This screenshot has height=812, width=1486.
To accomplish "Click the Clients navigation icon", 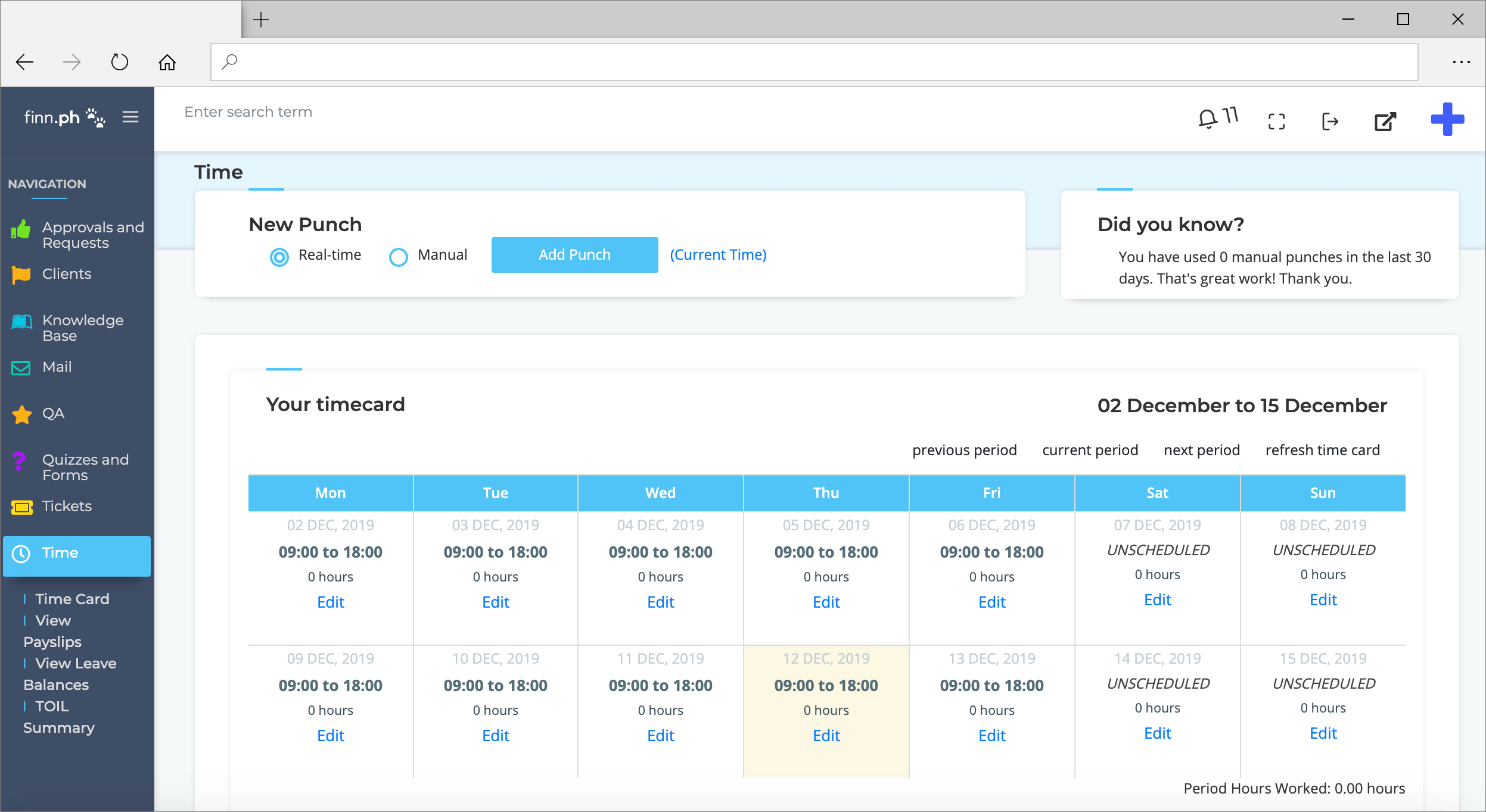I will click(x=22, y=274).
